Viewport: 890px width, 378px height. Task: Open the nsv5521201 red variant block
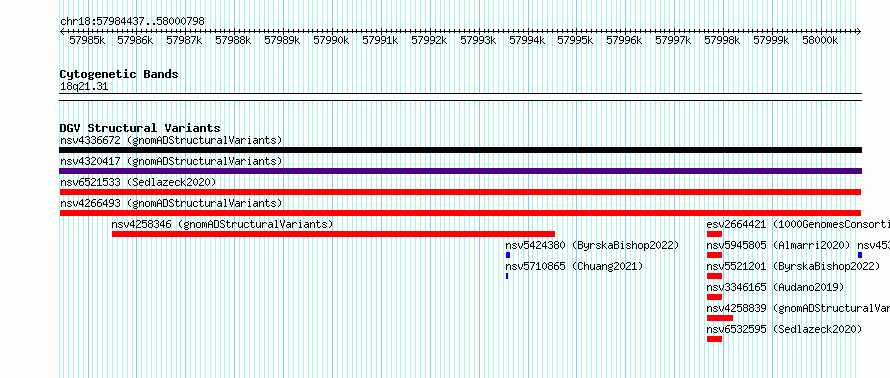coord(714,276)
